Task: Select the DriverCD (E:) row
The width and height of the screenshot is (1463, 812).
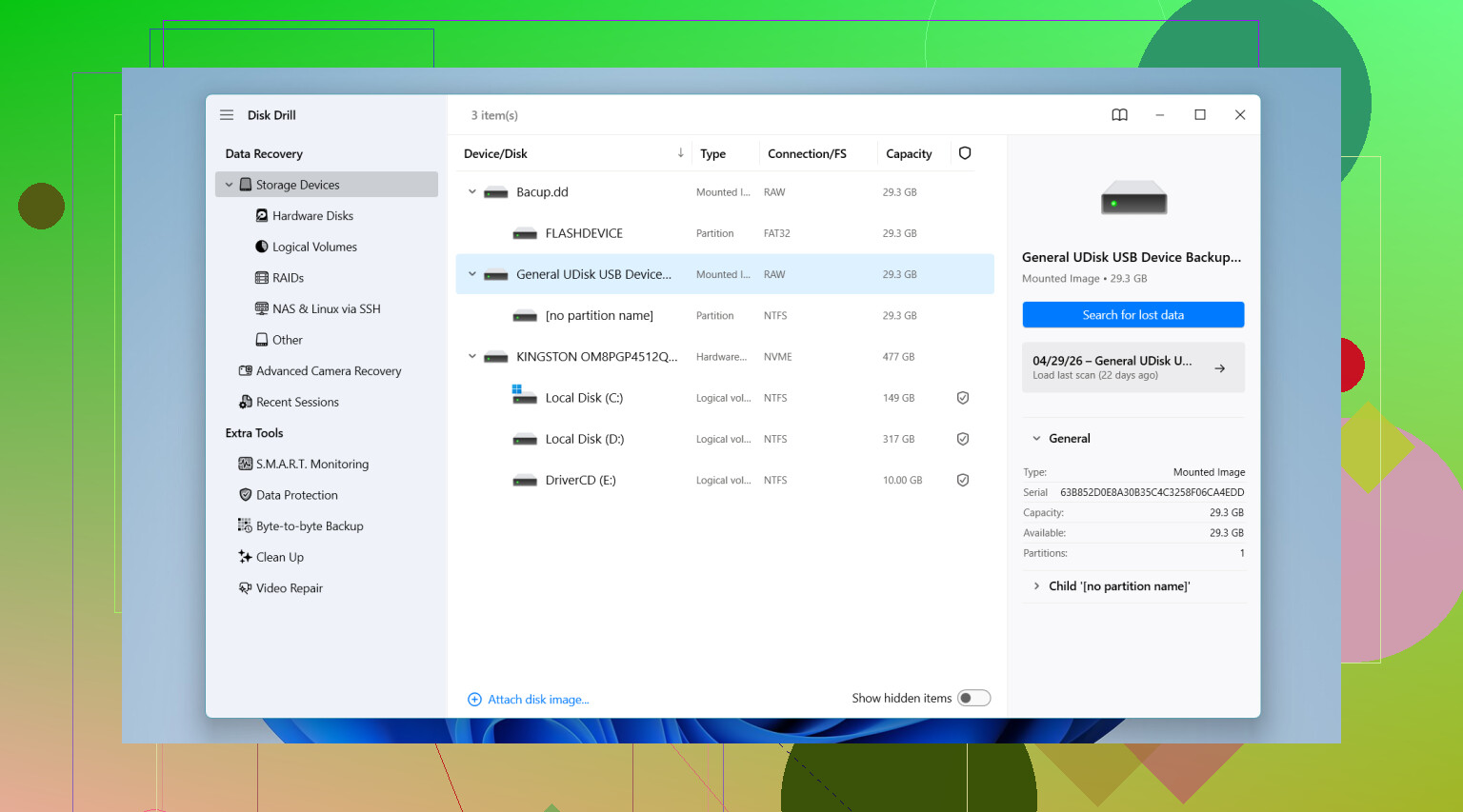Action: pos(725,481)
